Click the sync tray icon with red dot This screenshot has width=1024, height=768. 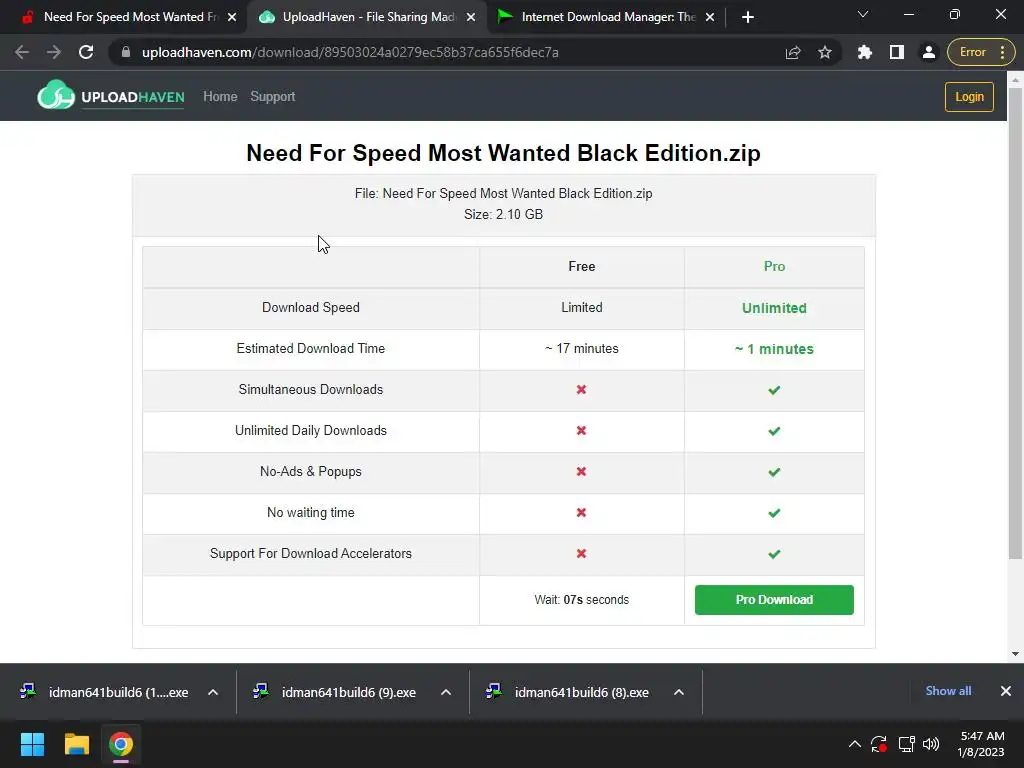879,744
